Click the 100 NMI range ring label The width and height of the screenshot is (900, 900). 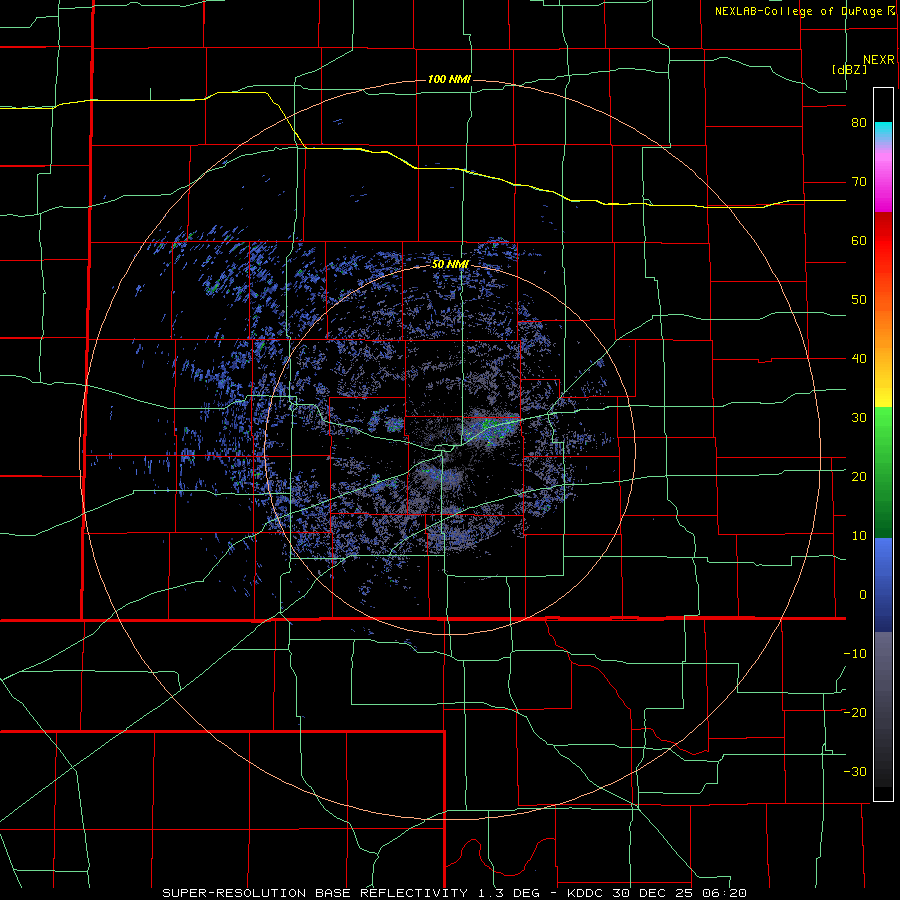(449, 79)
